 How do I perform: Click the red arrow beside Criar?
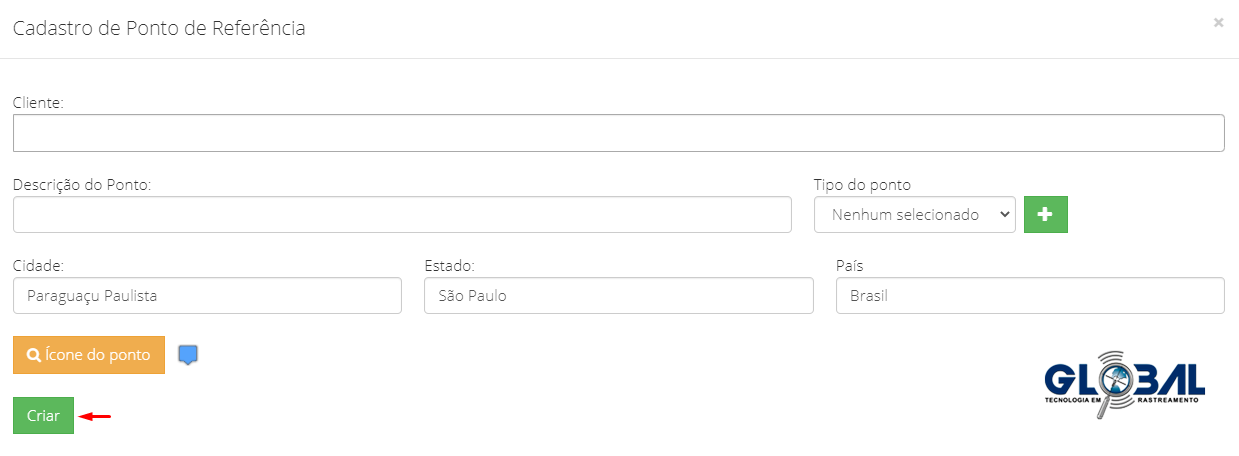[x=95, y=416]
